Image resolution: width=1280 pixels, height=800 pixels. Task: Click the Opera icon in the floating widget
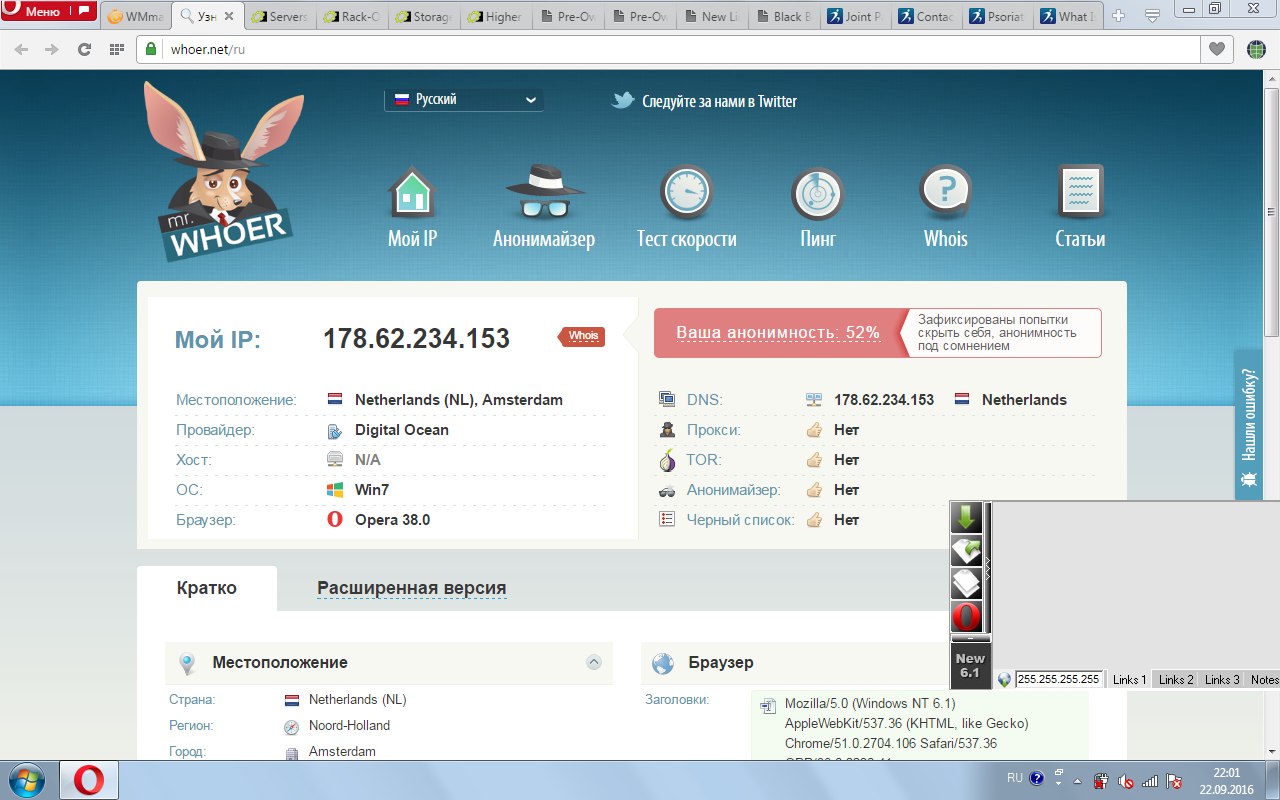click(x=966, y=617)
